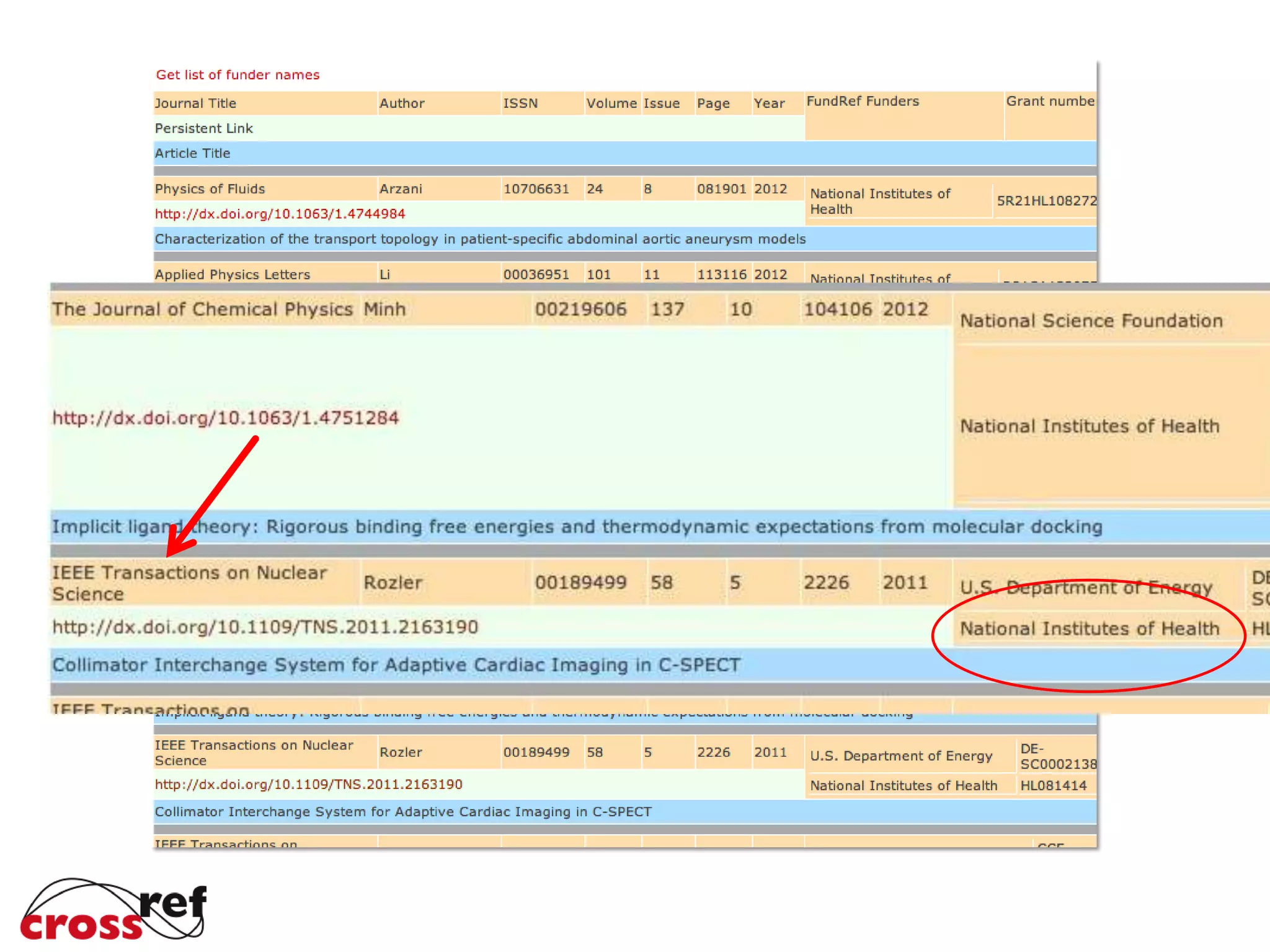Click the enlarged Collimator Interchange System title

(396, 665)
